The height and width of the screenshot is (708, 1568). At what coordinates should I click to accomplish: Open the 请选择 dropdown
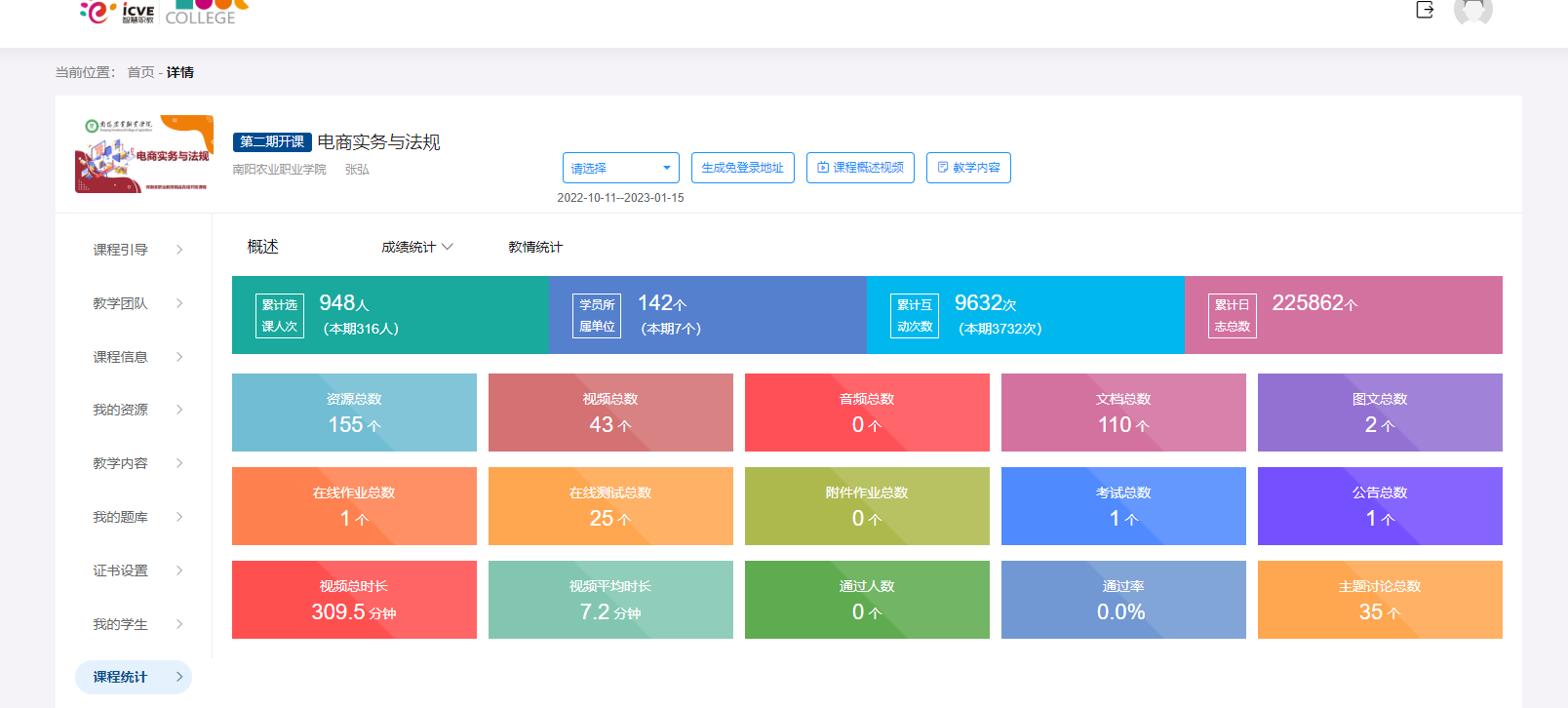[620, 168]
